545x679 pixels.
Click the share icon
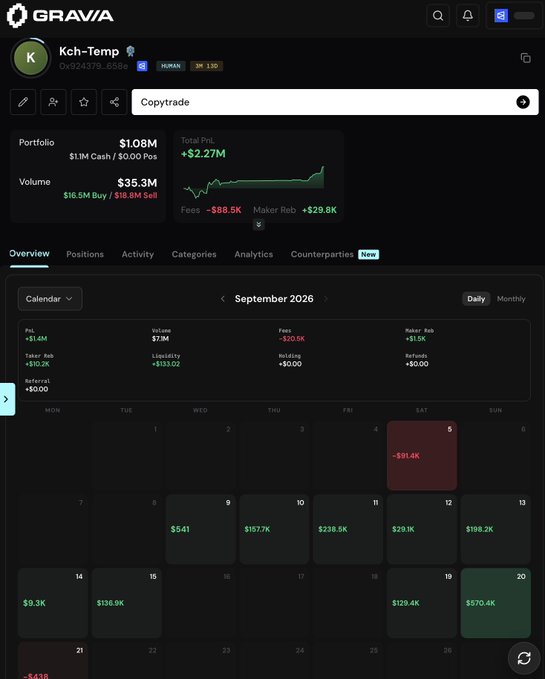click(114, 102)
